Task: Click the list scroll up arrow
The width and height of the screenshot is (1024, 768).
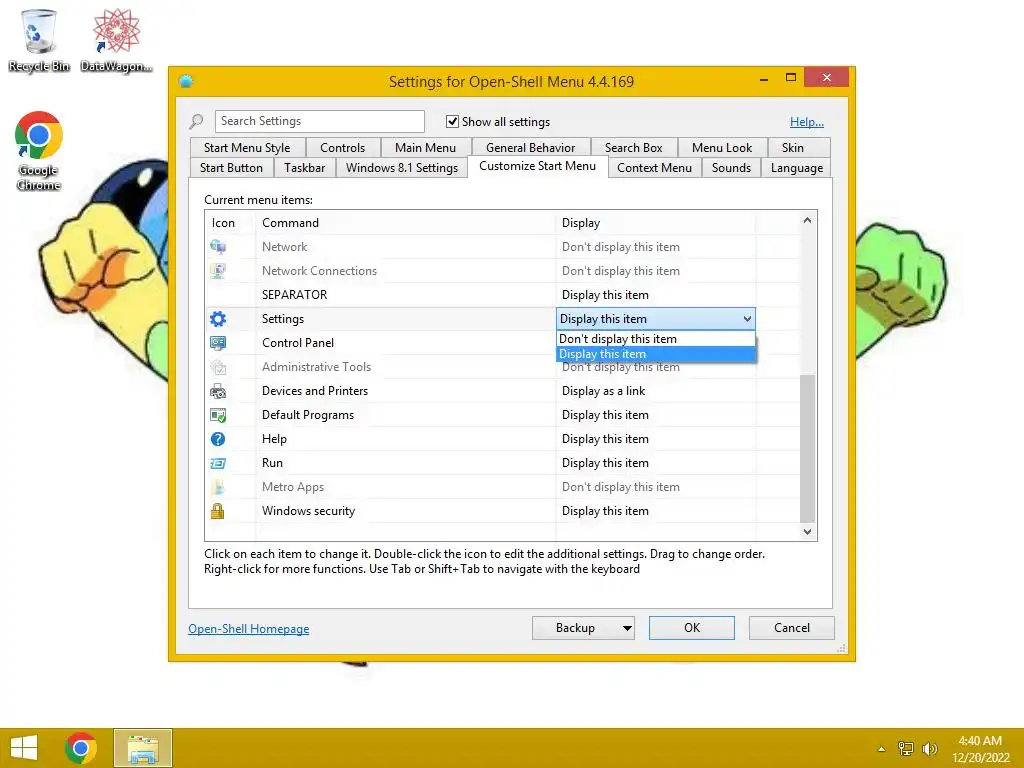Action: tap(807, 221)
